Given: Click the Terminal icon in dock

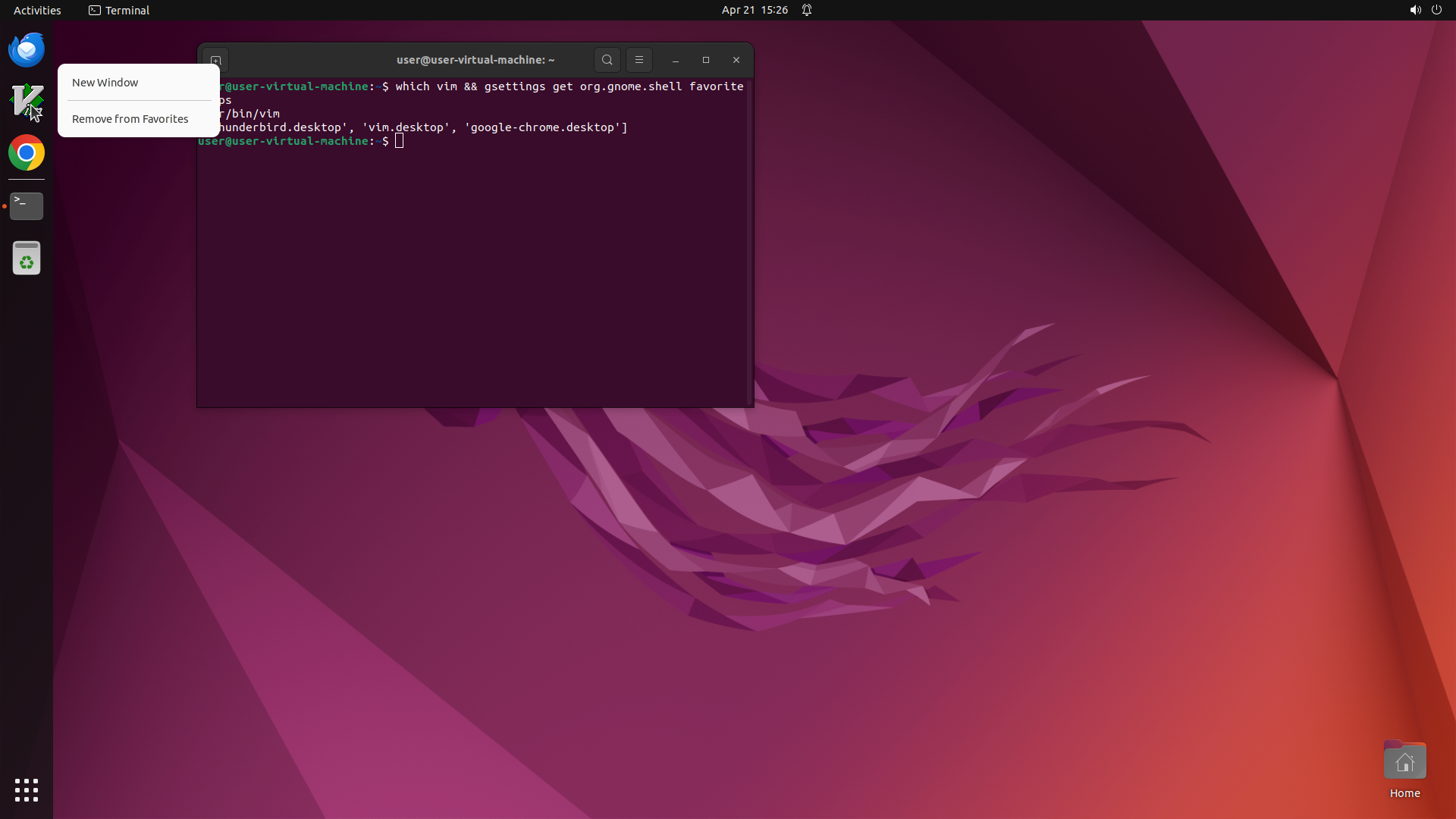Looking at the screenshot, I should (27, 206).
